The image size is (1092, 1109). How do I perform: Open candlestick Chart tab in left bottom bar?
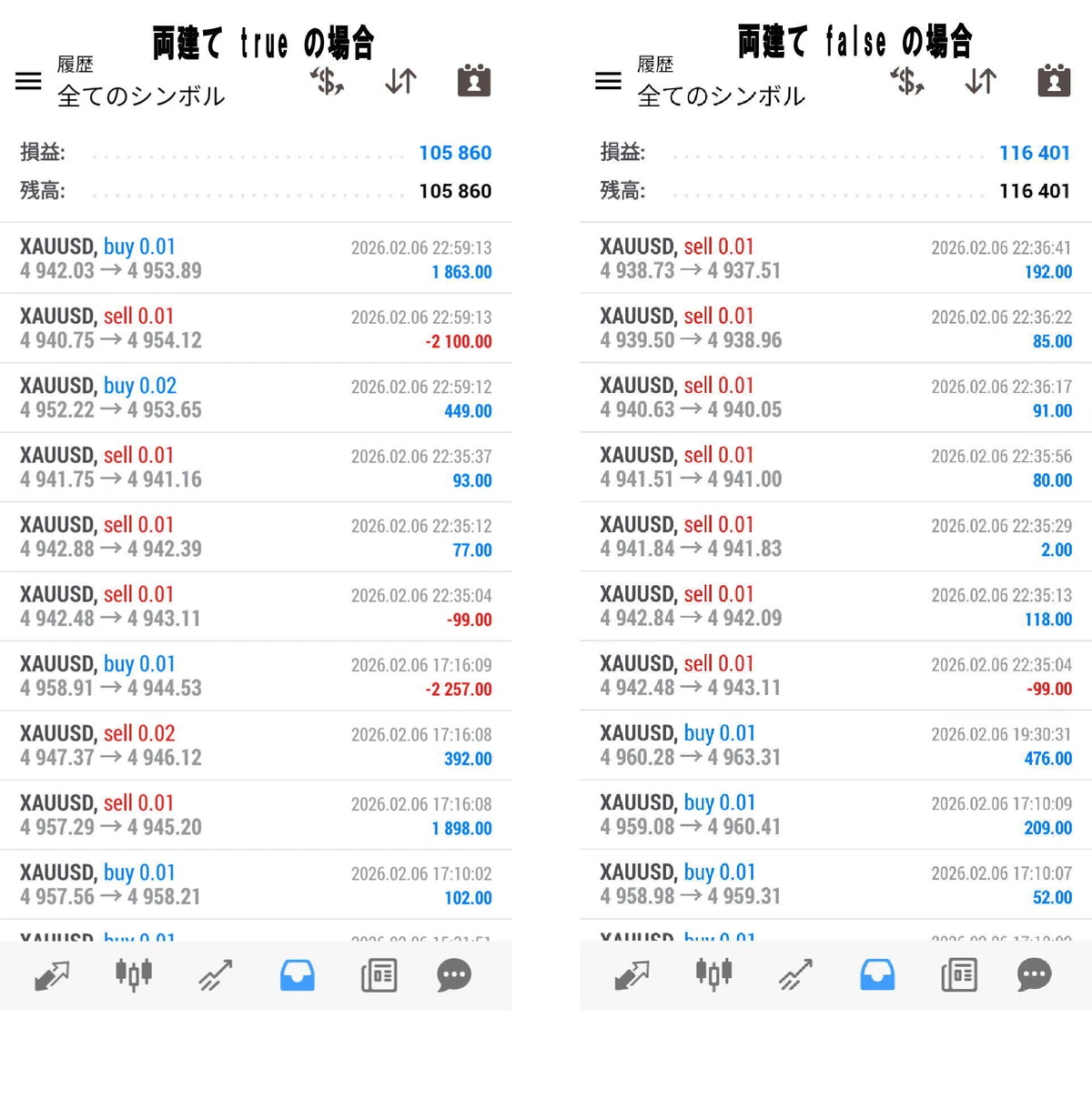coord(134,974)
